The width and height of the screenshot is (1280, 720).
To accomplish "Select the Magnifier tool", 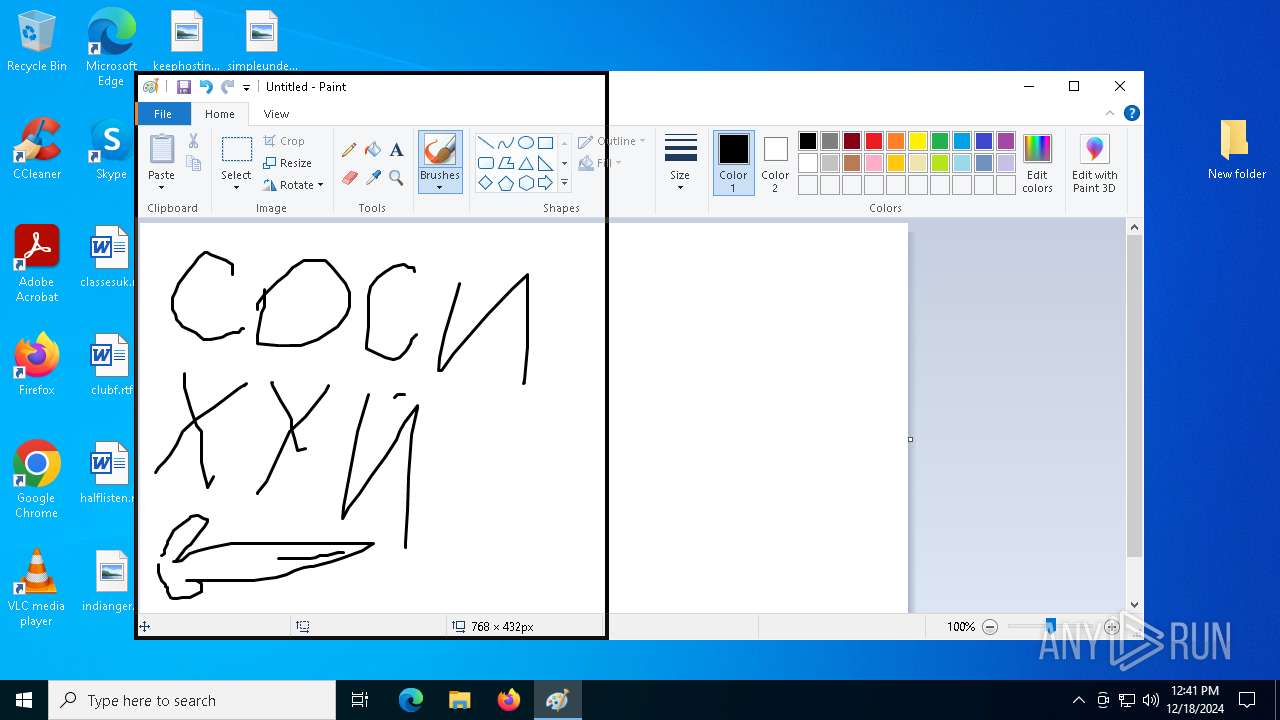I will [x=396, y=178].
